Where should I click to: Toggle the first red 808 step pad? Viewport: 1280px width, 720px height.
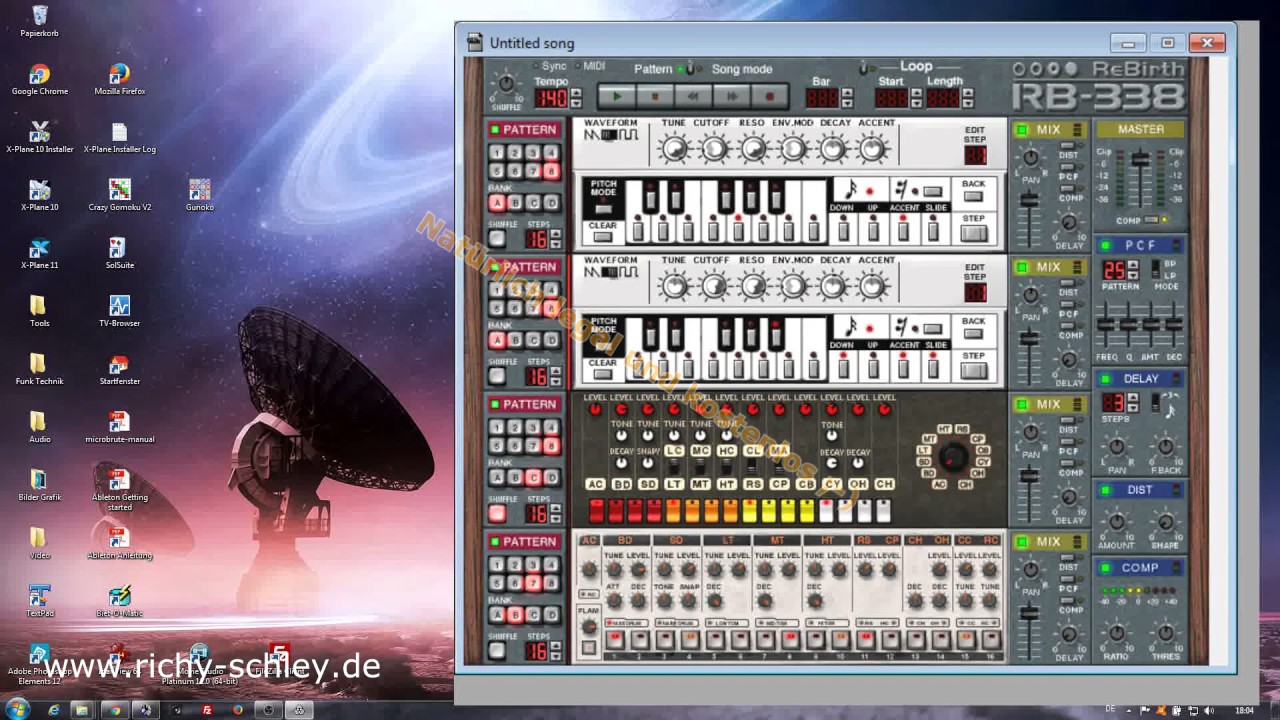click(x=596, y=511)
